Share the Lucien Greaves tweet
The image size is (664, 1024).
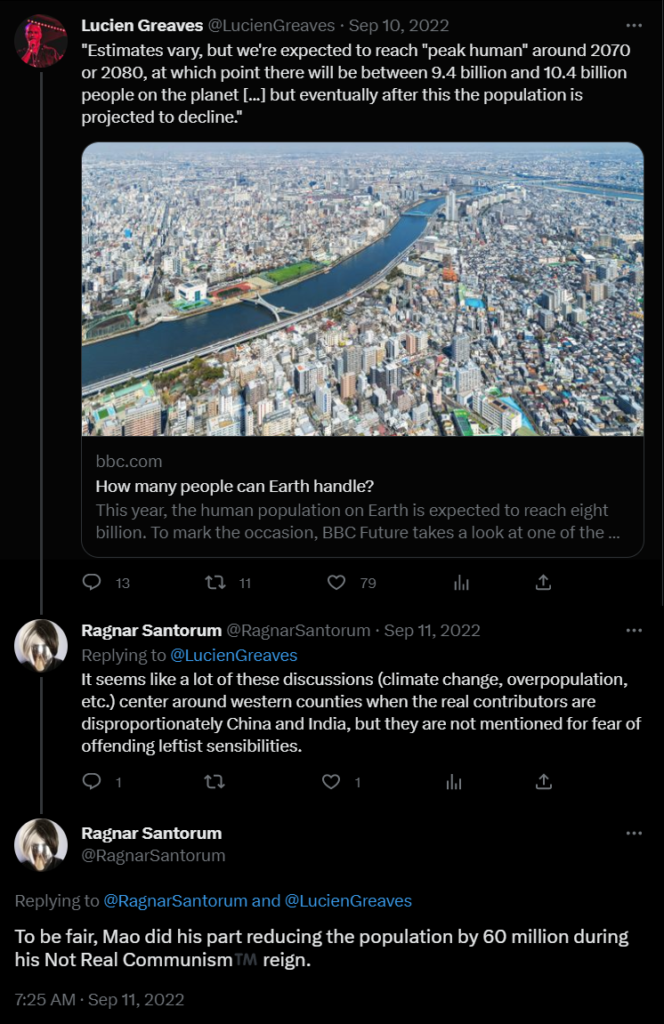click(543, 582)
